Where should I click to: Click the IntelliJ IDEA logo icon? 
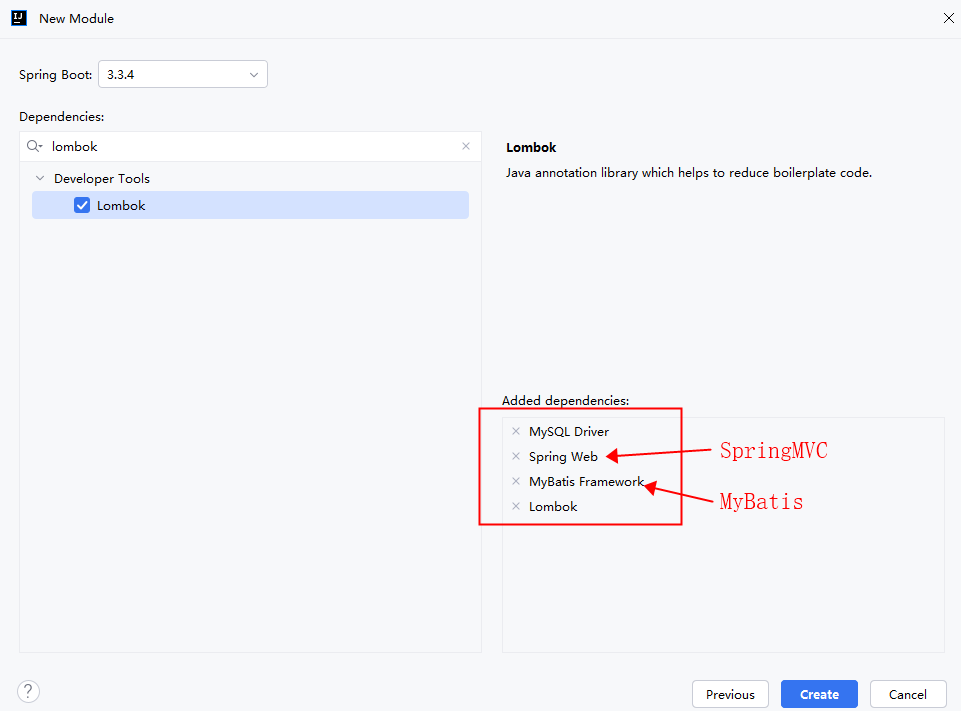19,18
